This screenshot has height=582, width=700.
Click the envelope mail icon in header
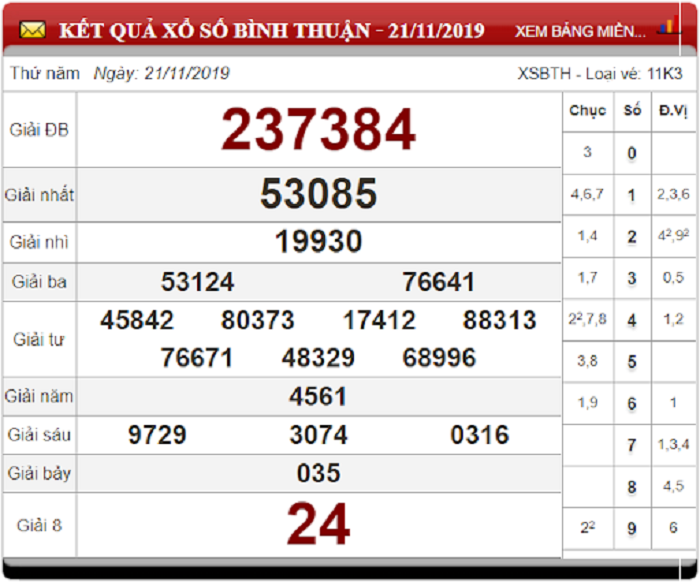pyautogui.click(x=32, y=30)
